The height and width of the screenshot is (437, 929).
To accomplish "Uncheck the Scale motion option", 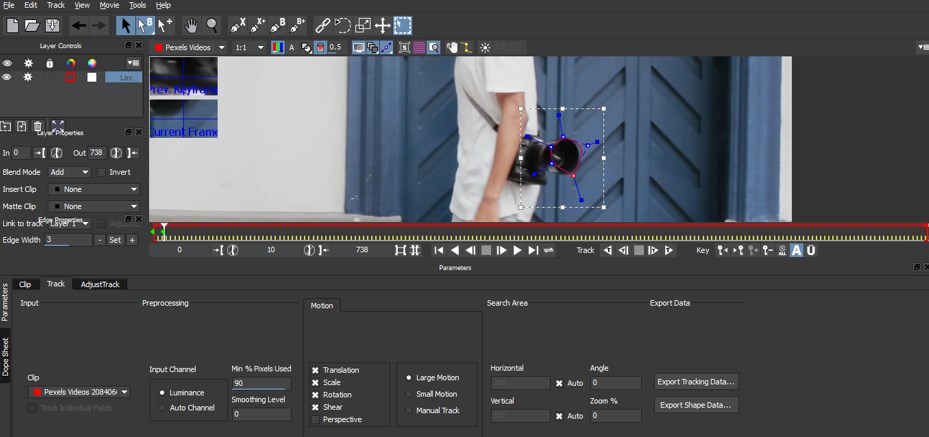I will click(315, 383).
